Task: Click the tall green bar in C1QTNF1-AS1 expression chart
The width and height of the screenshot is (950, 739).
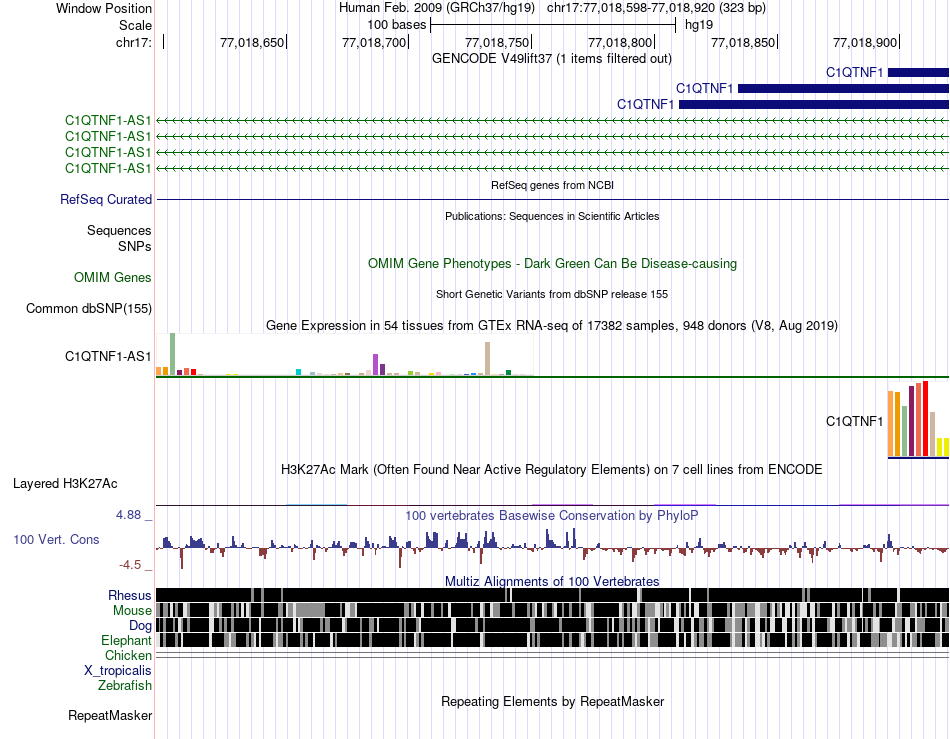Action: tap(173, 354)
